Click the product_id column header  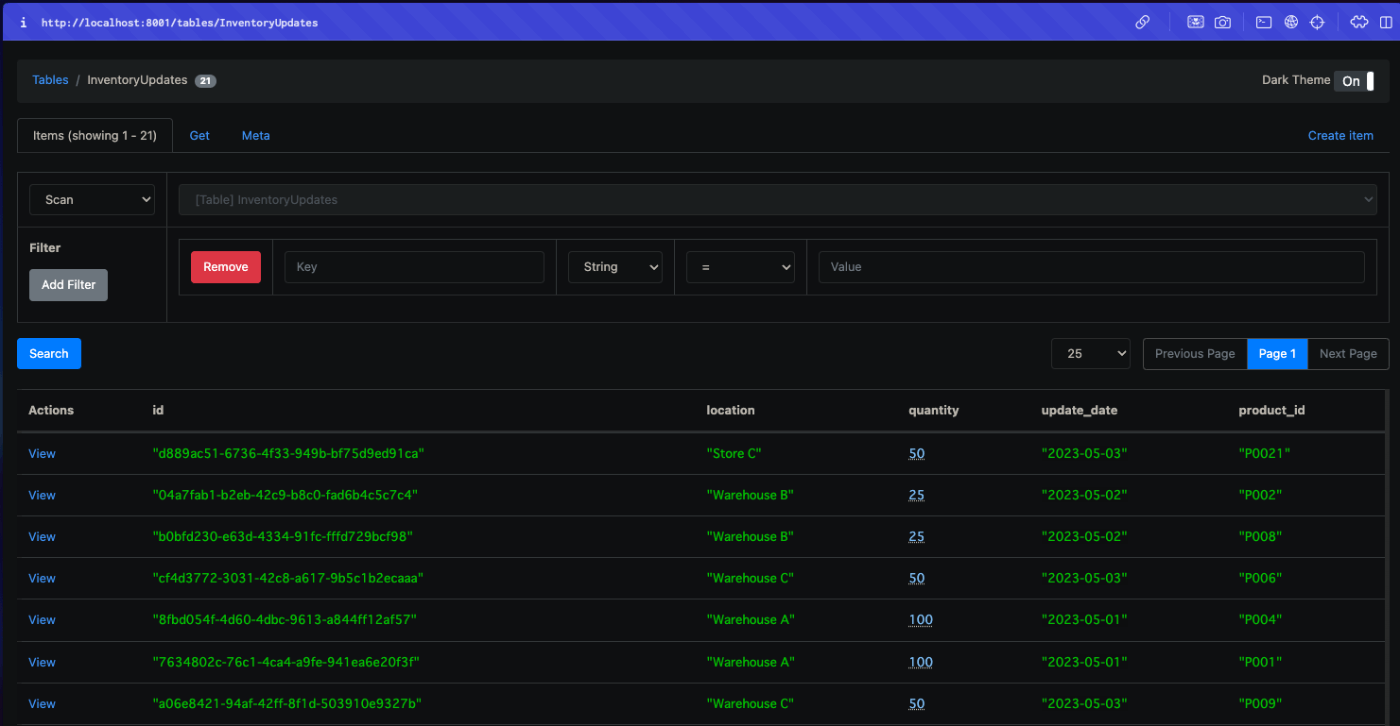(1271, 410)
